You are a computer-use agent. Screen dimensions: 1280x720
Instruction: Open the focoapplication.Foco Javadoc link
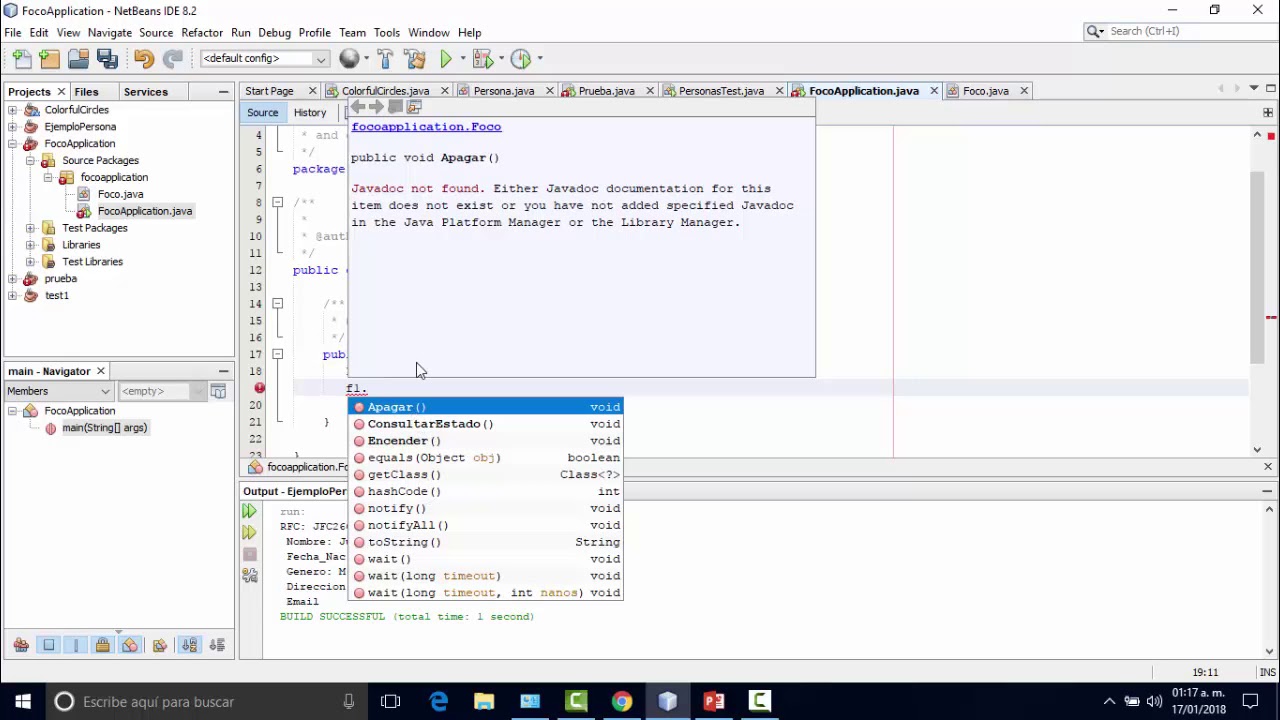coord(426,127)
